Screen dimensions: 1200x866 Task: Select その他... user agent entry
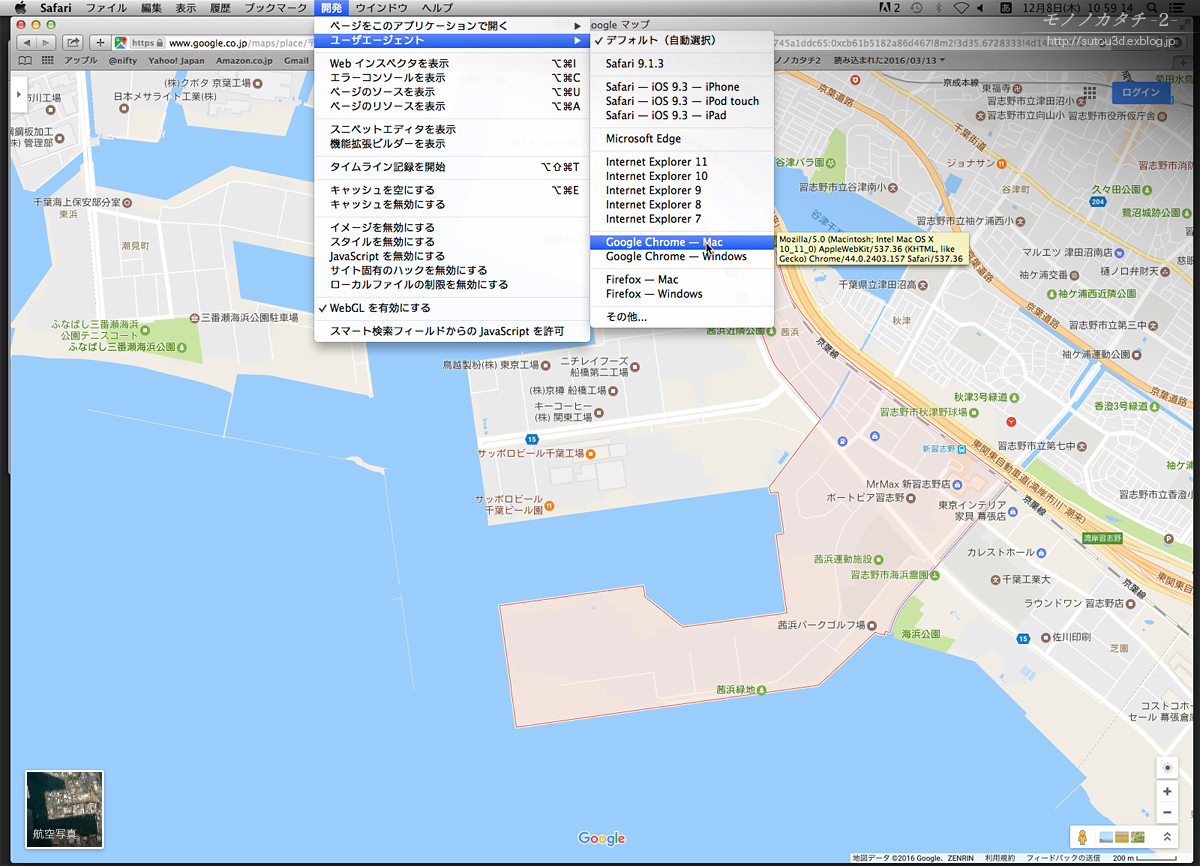(683, 317)
